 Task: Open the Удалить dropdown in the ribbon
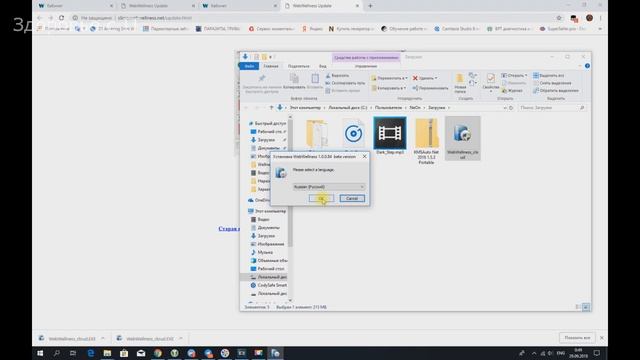pyautogui.click(x=424, y=78)
